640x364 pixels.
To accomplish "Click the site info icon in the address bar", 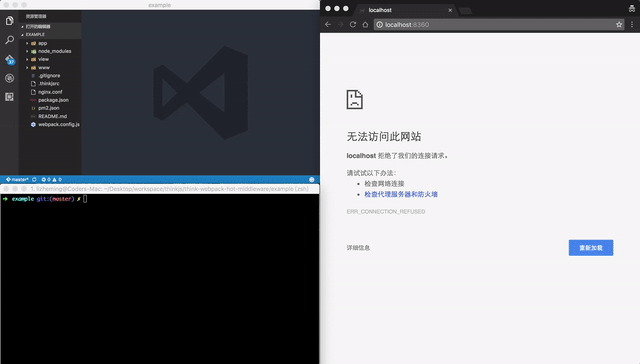I will (379, 24).
